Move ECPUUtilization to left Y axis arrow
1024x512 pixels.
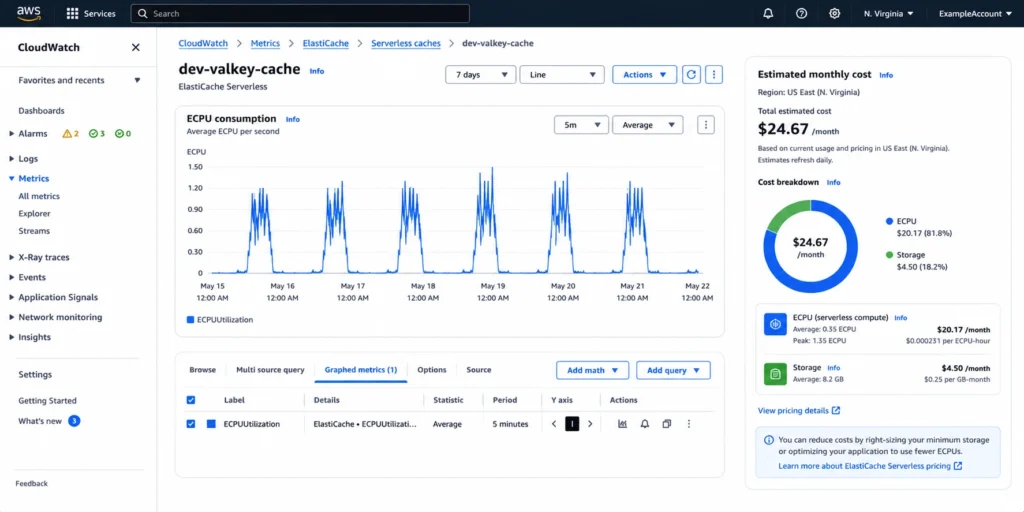(x=554, y=424)
